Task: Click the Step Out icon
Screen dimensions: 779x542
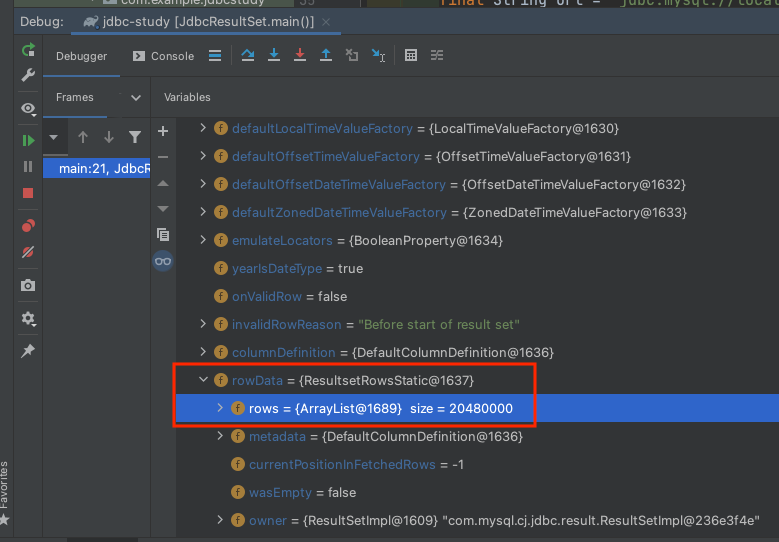Action: 326,55
